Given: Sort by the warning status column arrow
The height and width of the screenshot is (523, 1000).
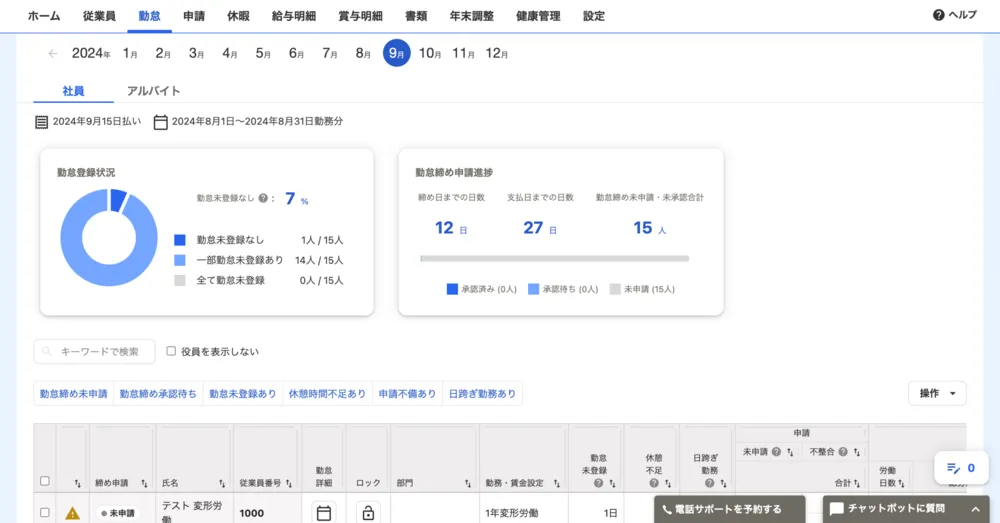Looking at the screenshot, I should pos(78,483).
